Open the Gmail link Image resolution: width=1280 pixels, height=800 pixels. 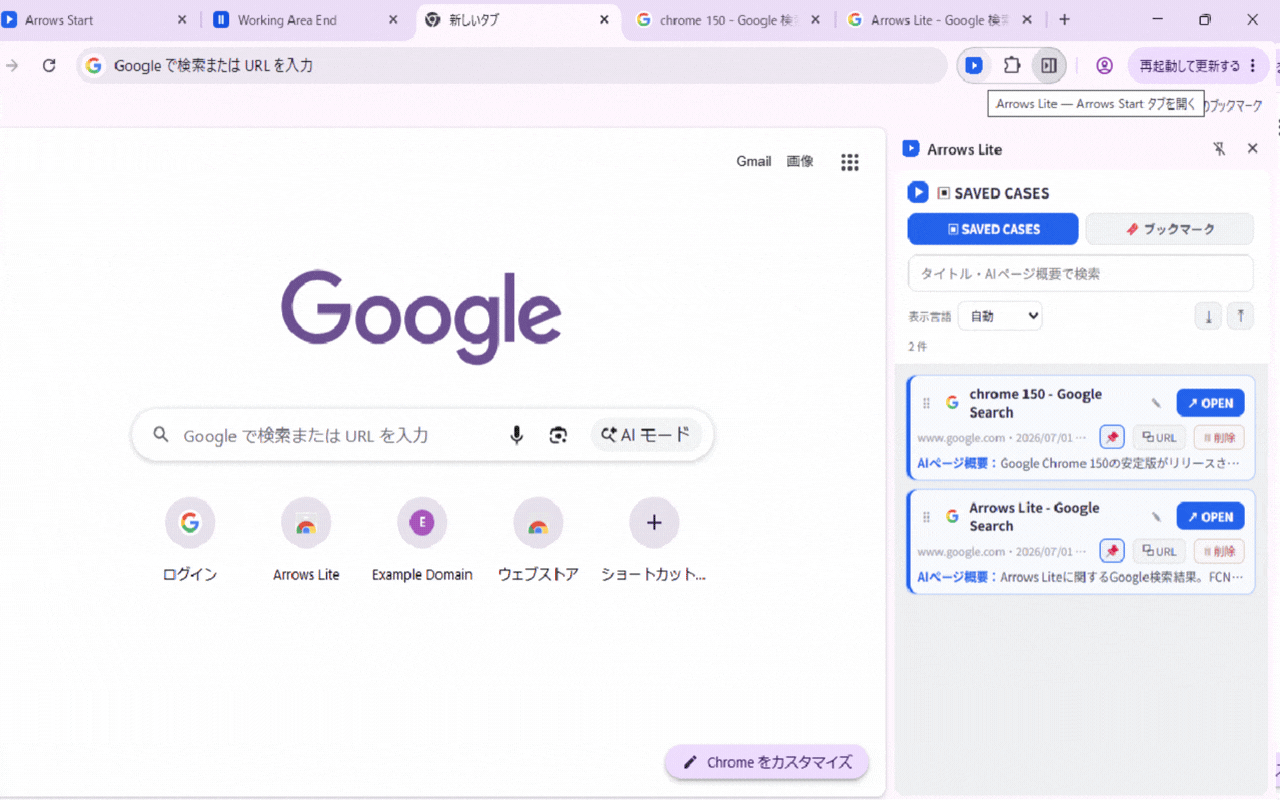point(754,161)
